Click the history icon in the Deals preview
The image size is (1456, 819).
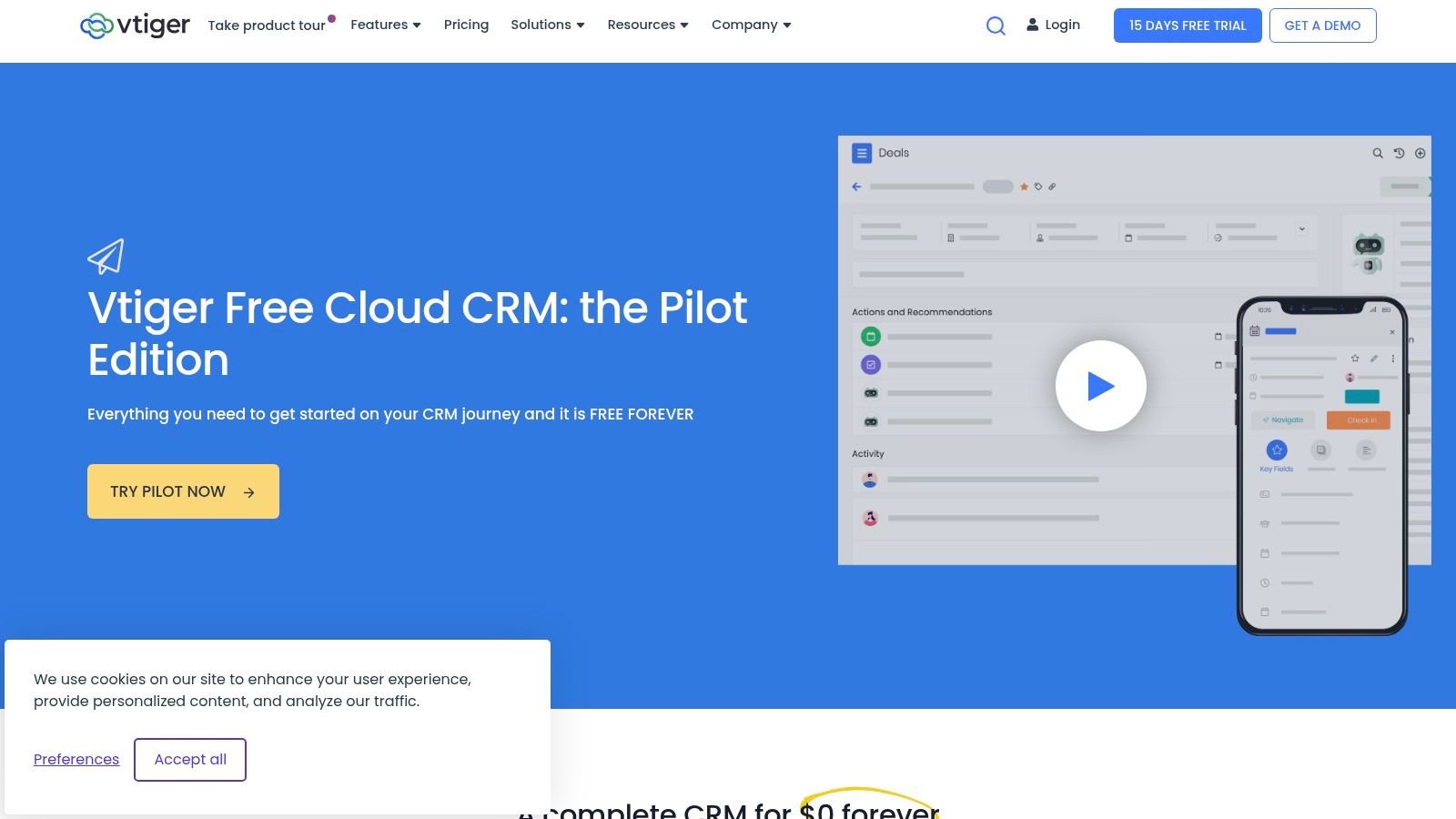pyautogui.click(x=1399, y=153)
